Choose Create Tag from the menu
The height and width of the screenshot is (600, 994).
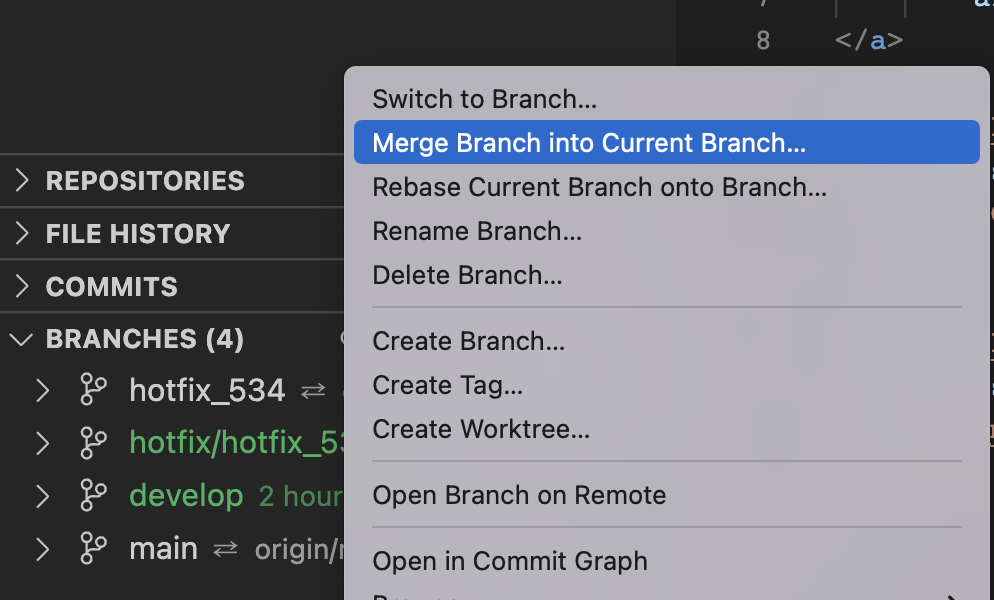447,385
